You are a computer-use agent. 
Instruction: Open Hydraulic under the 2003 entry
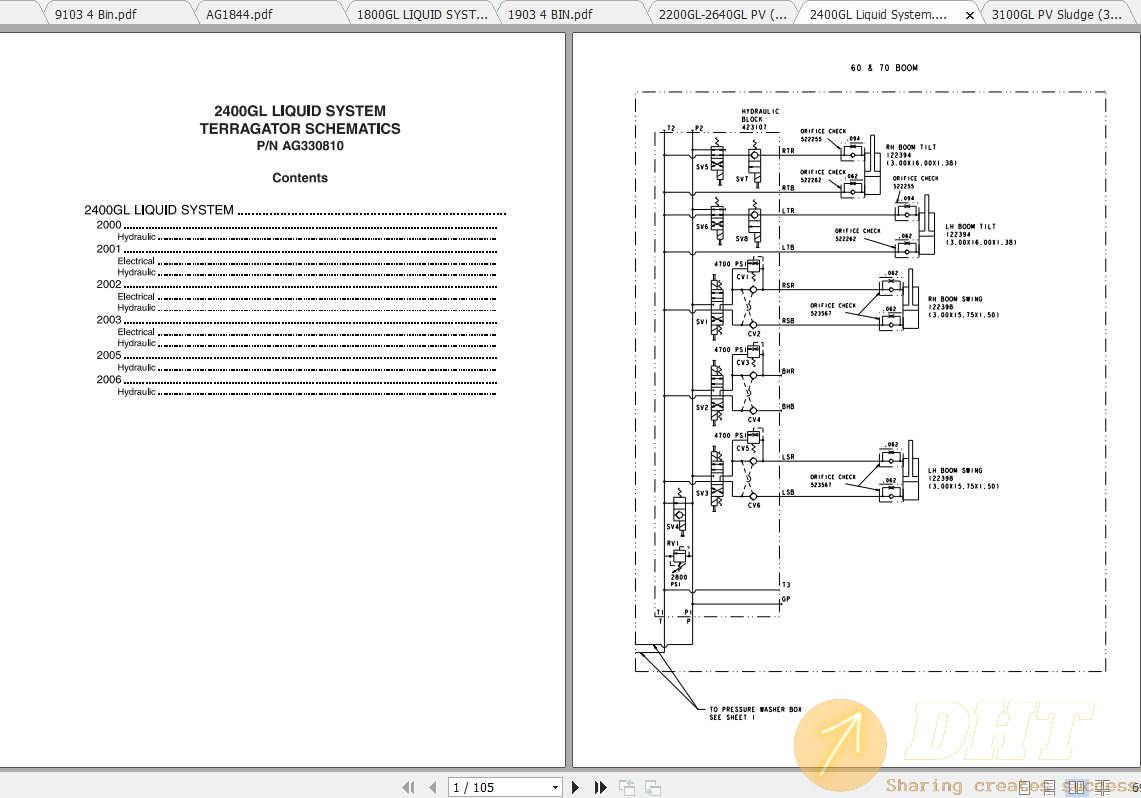coord(306,343)
